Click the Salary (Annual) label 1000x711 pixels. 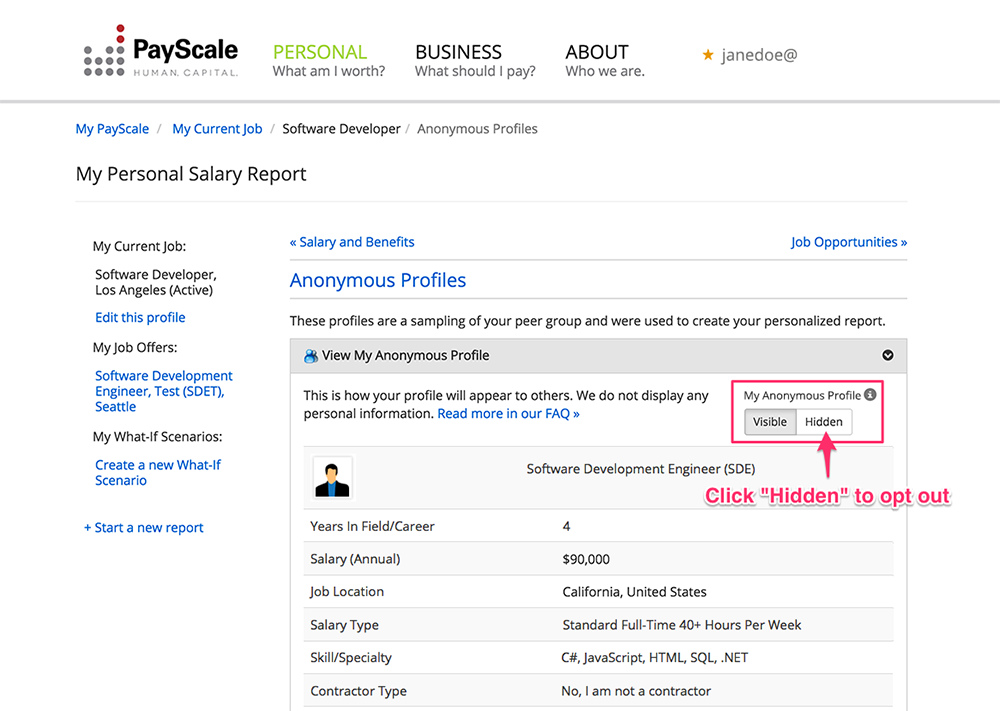355,559
